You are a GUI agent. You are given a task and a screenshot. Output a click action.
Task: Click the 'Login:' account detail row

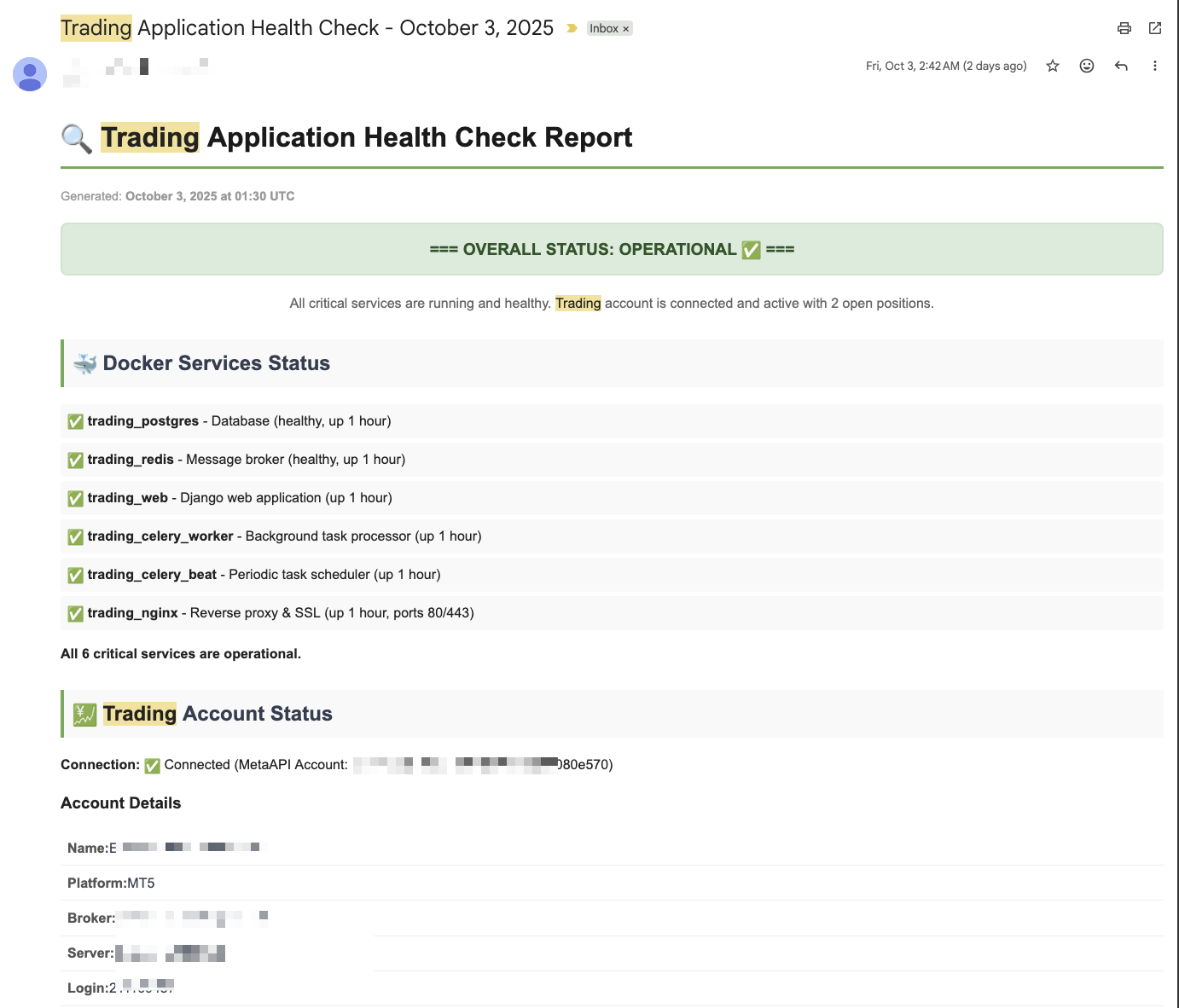pos(612,988)
